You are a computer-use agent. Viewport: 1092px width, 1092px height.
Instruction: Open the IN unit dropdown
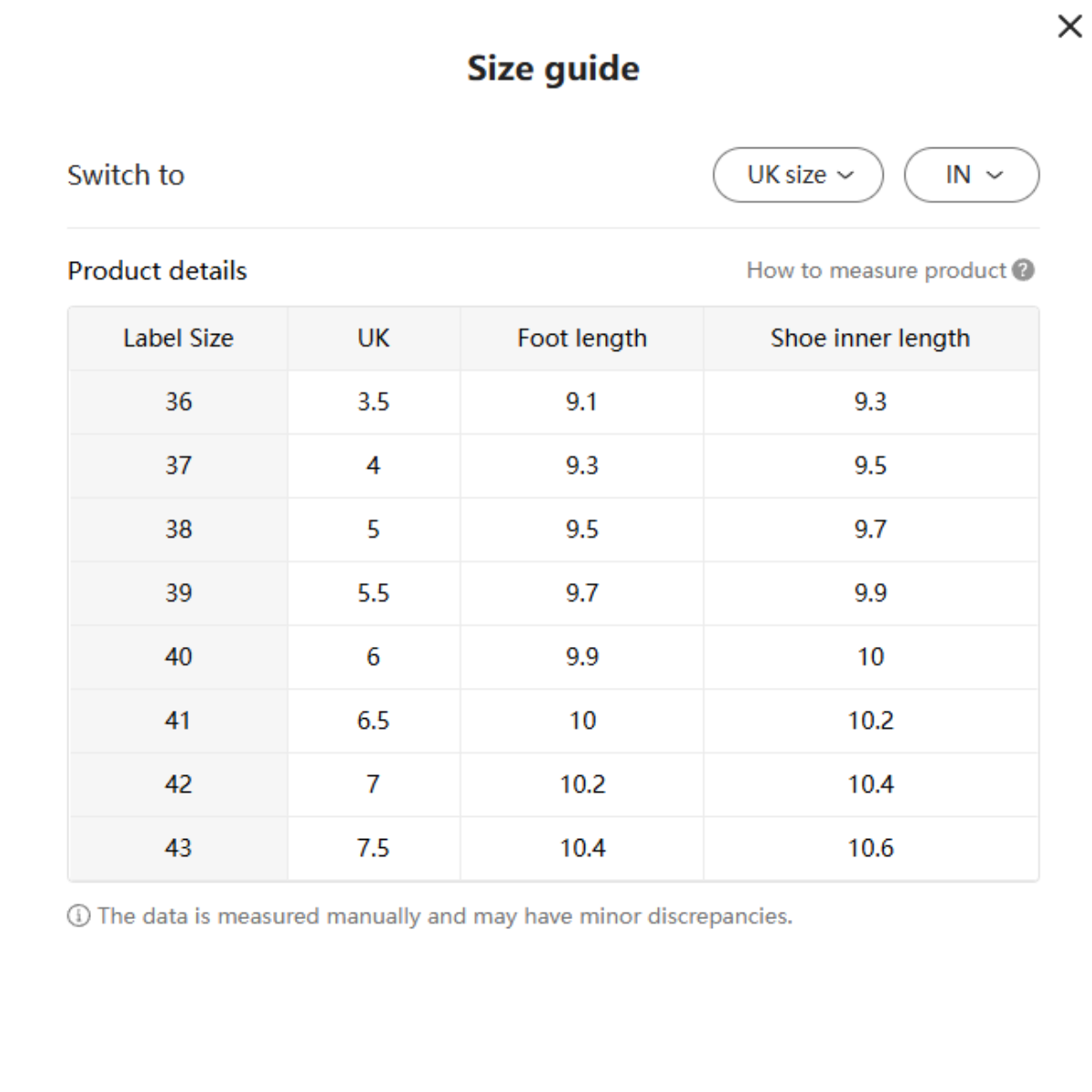tap(971, 175)
